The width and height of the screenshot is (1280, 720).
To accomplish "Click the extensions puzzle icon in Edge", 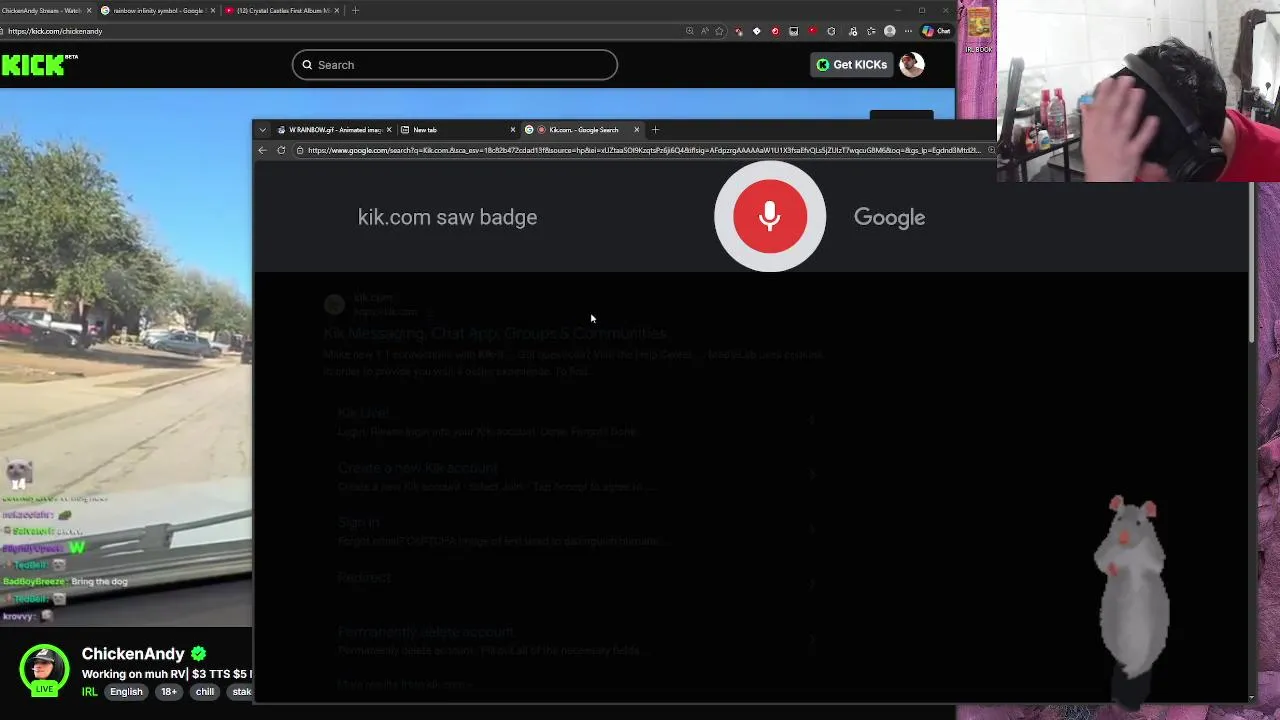I will pyautogui.click(x=831, y=31).
